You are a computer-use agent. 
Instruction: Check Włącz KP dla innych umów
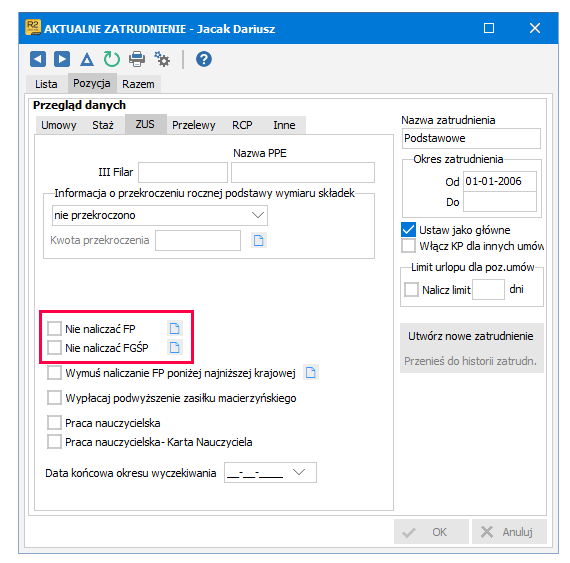point(408,246)
